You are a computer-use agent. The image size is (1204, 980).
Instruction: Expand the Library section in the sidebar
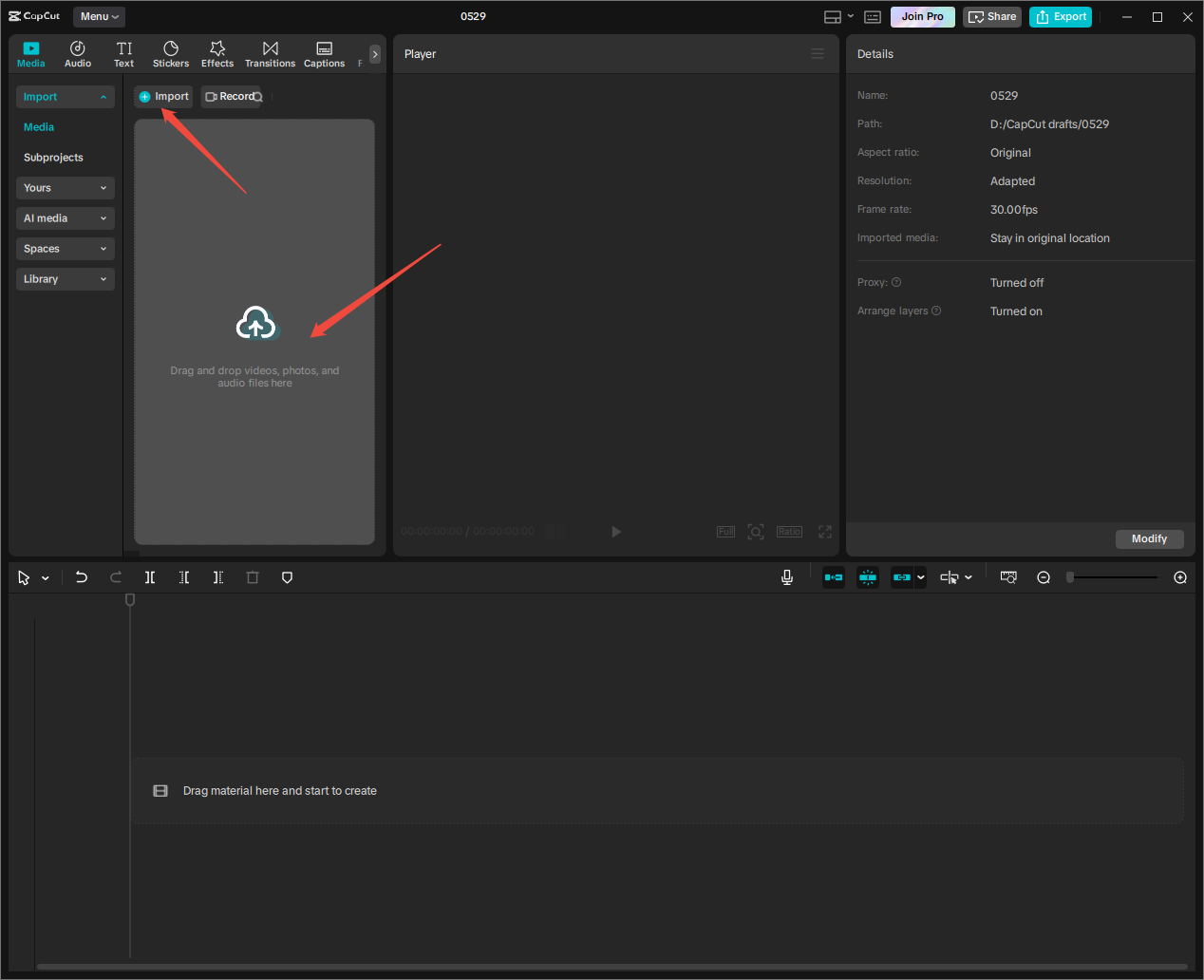tap(65, 278)
